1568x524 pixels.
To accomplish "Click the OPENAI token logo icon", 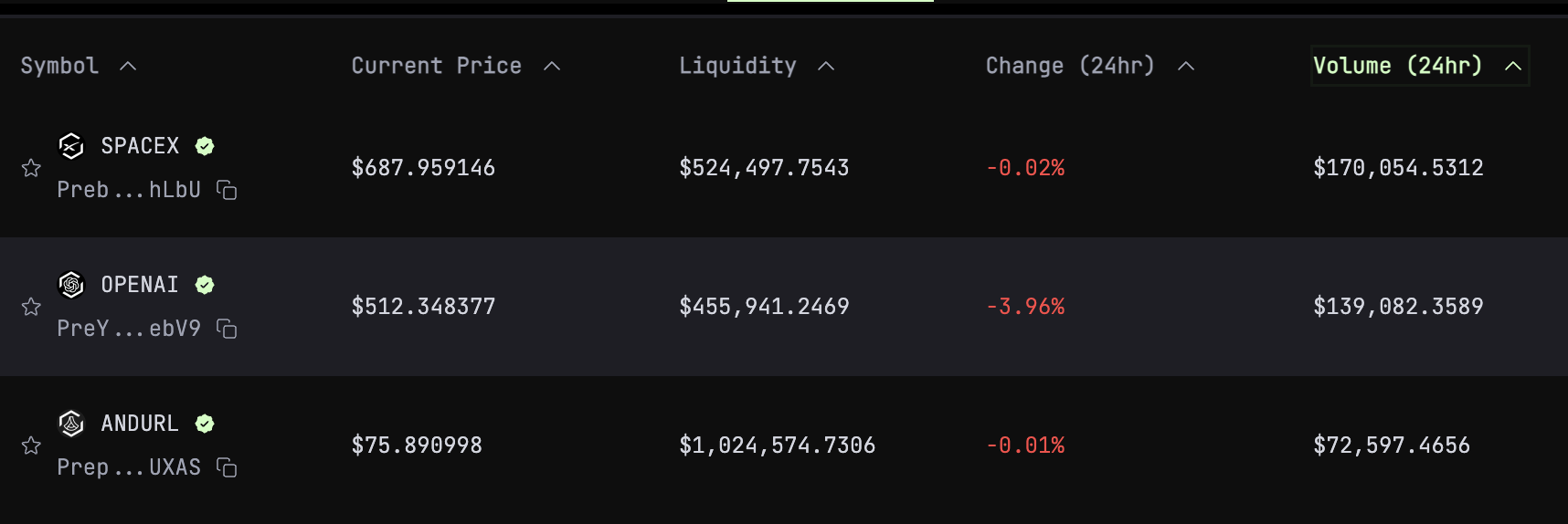I will [x=71, y=285].
